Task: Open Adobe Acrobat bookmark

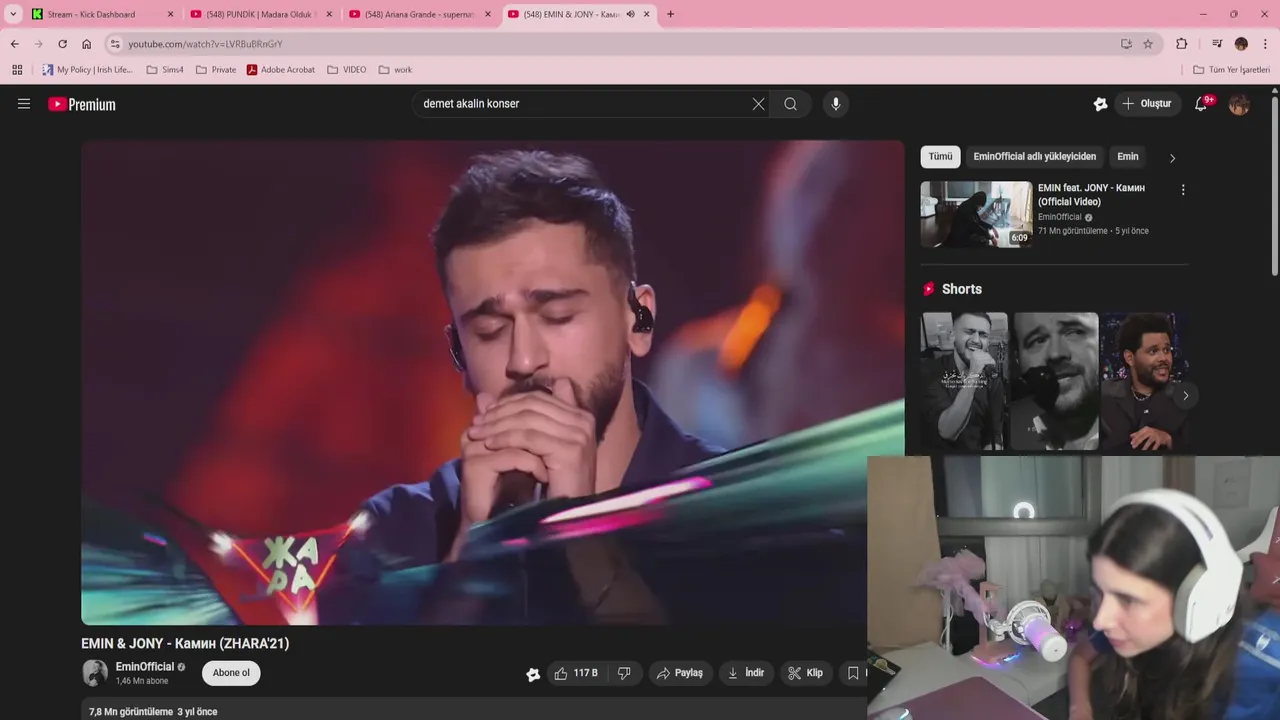Action: (280, 70)
